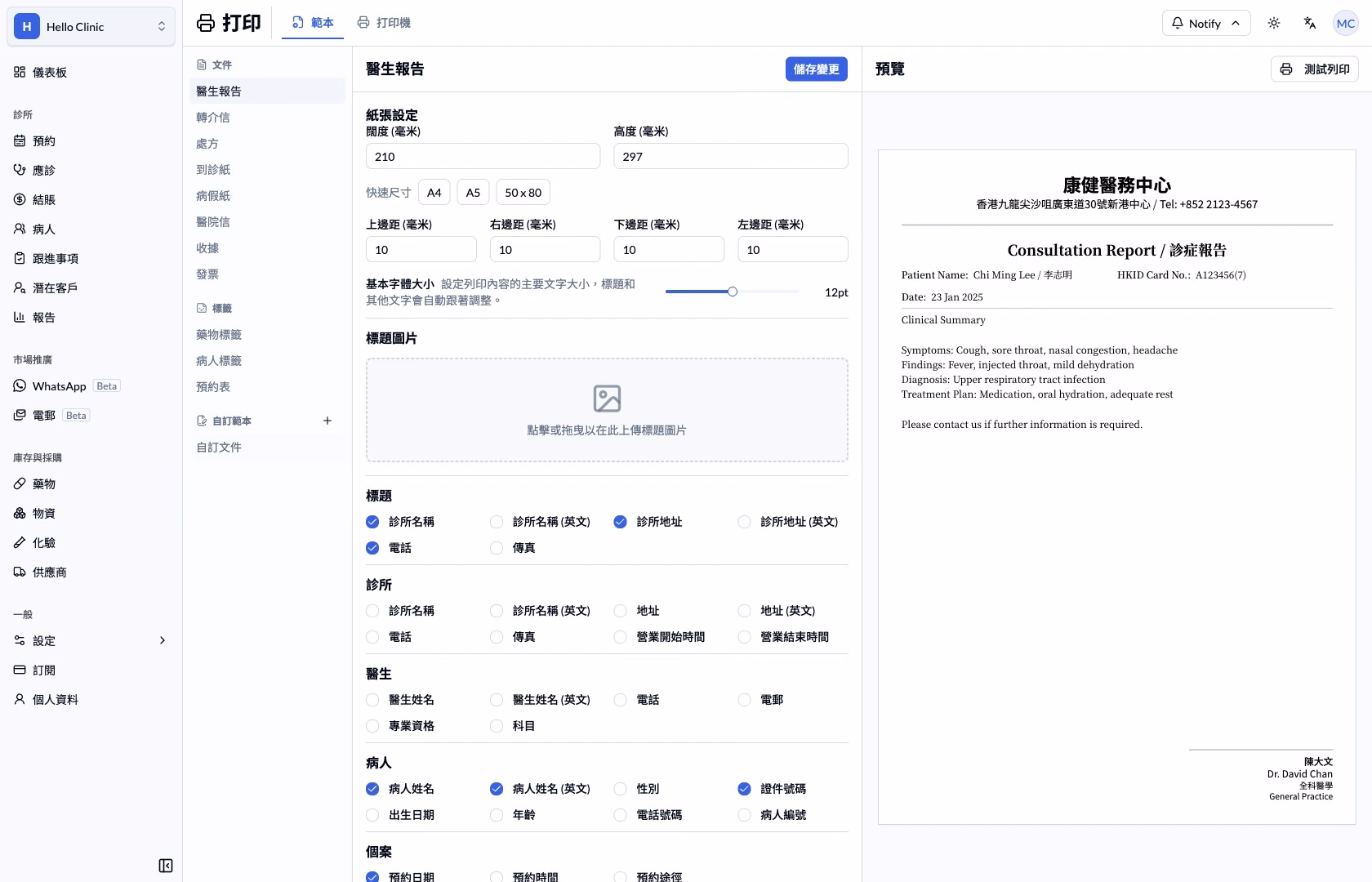Click the 測試列印 test print button
Image resolution: width=1372 pixels, height=882 pixels.
point(1314,69)
